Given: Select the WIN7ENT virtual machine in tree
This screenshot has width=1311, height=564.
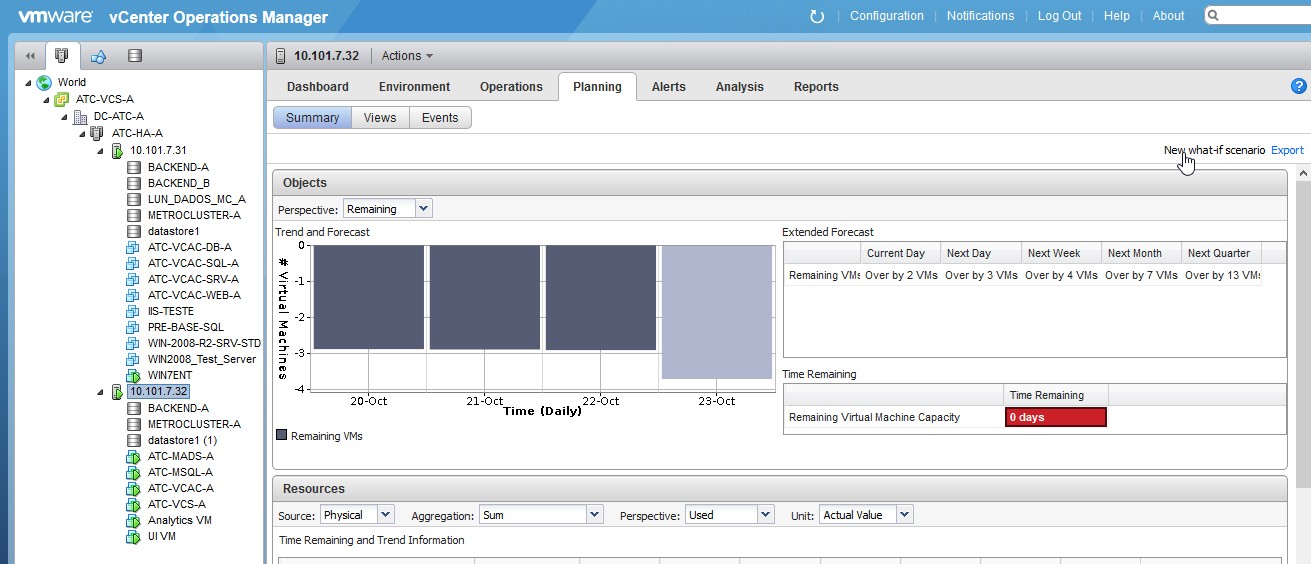Looking at the screenshot, I should pos(169,375).
